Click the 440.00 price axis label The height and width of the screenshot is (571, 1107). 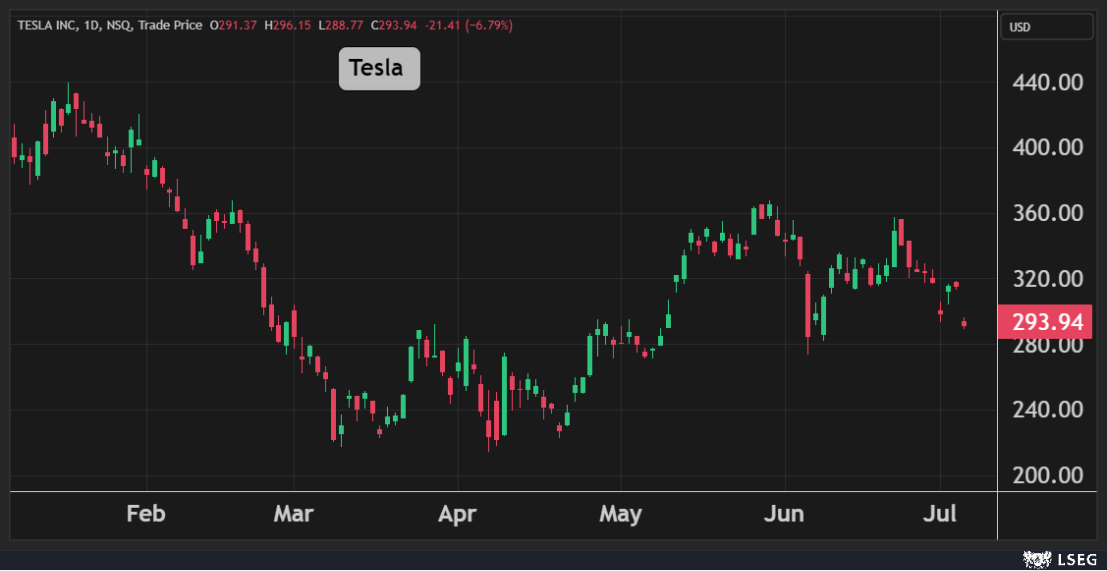click(x=1049, y=82)
